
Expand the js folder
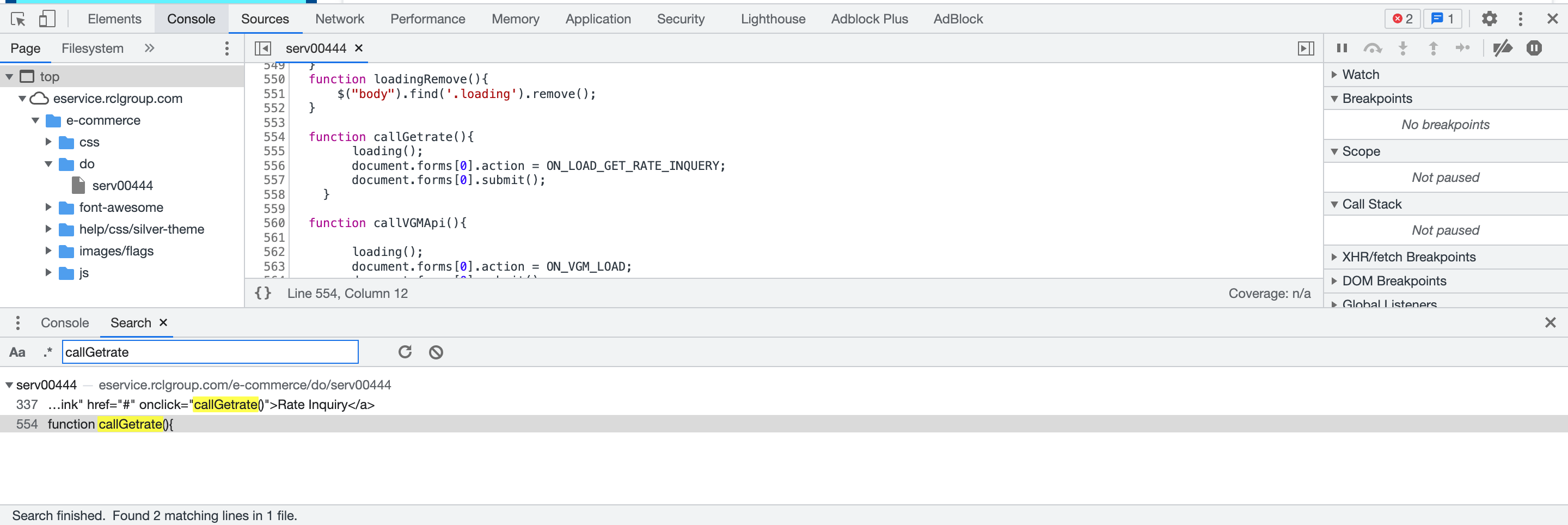pos(48,273)
